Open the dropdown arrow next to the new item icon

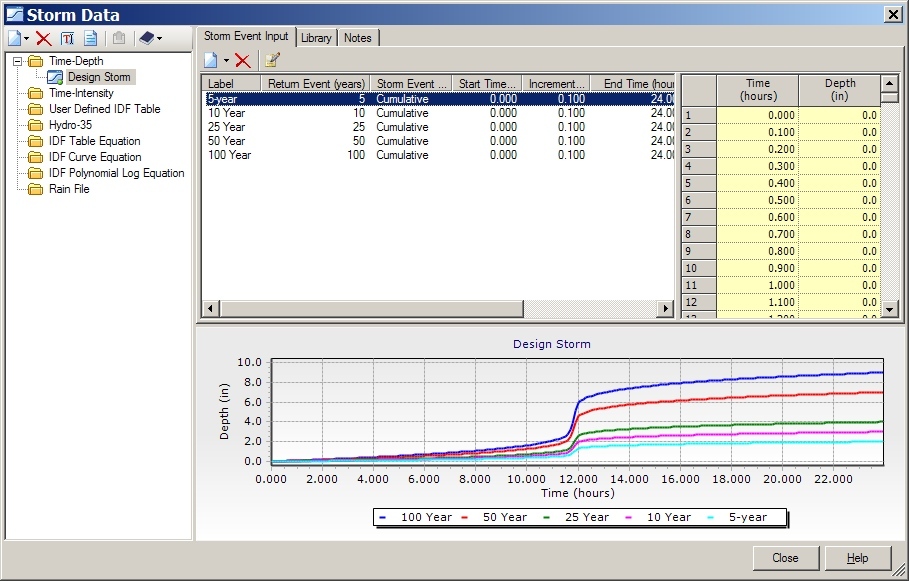coord(26,38)
